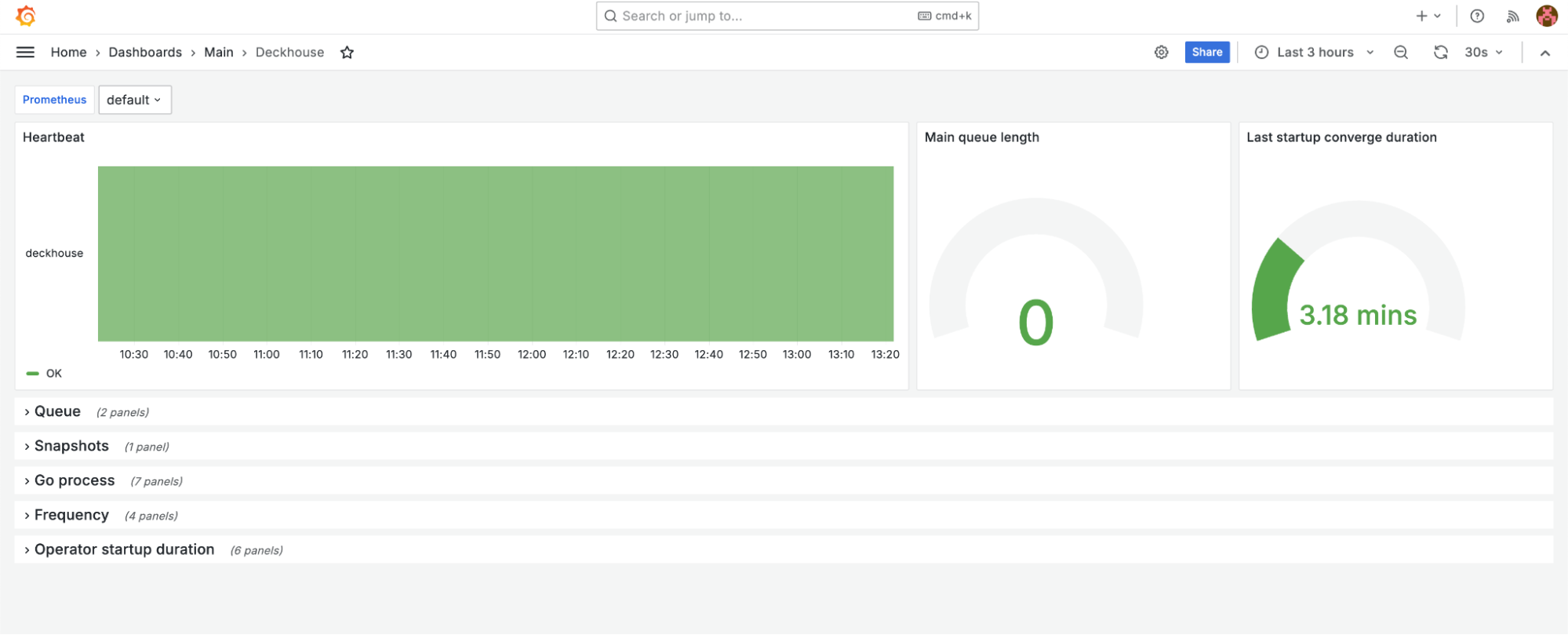Go to Home breadcrumb link
The width and height of the screenshot is (1568, 635).
[x=68, y=53]
